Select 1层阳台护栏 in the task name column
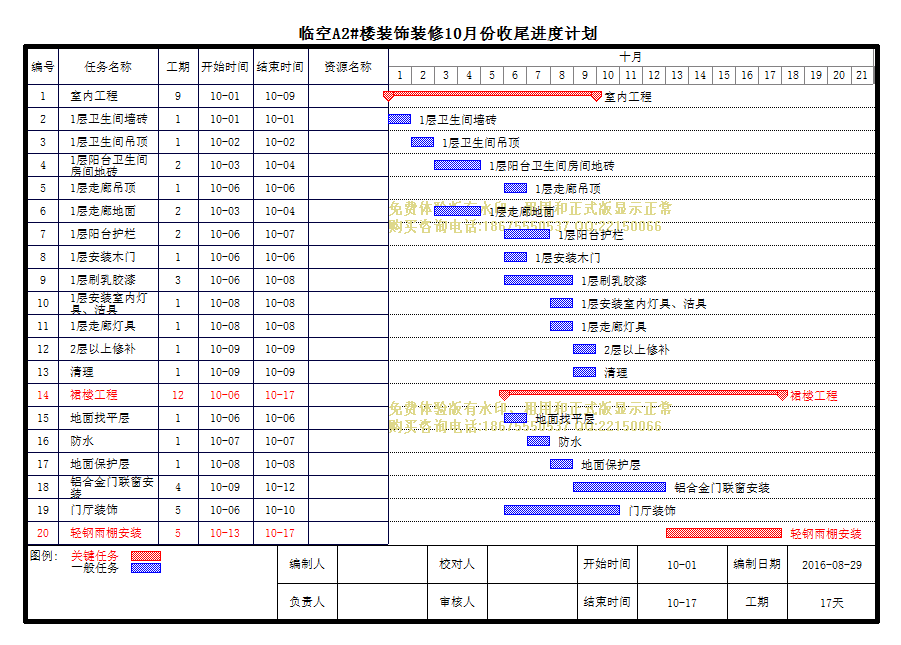 pos(103,234)
